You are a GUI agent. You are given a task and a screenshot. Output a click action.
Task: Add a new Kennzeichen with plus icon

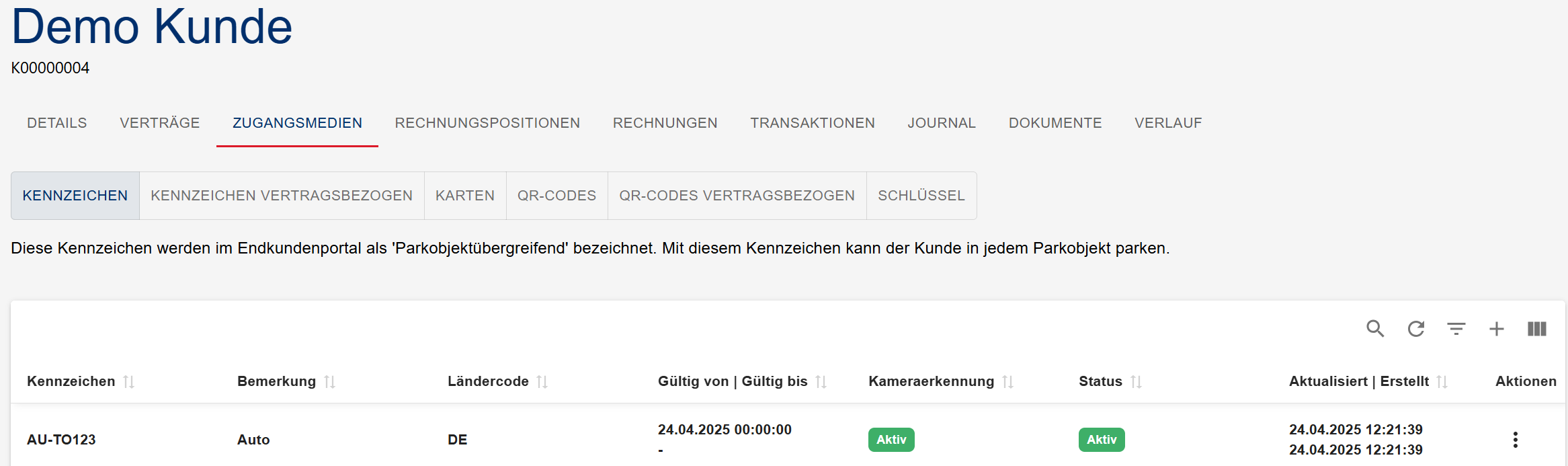[1497, 329]
